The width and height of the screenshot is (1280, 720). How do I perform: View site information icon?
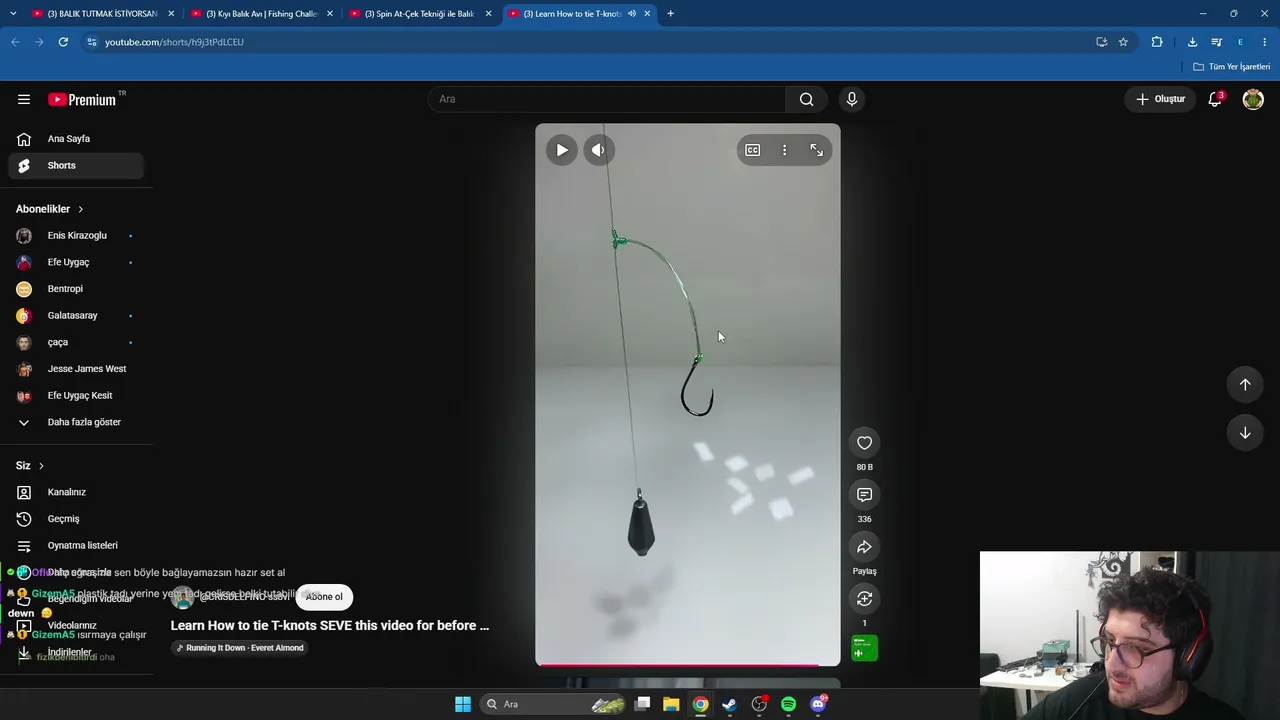(x=92, y=42)
